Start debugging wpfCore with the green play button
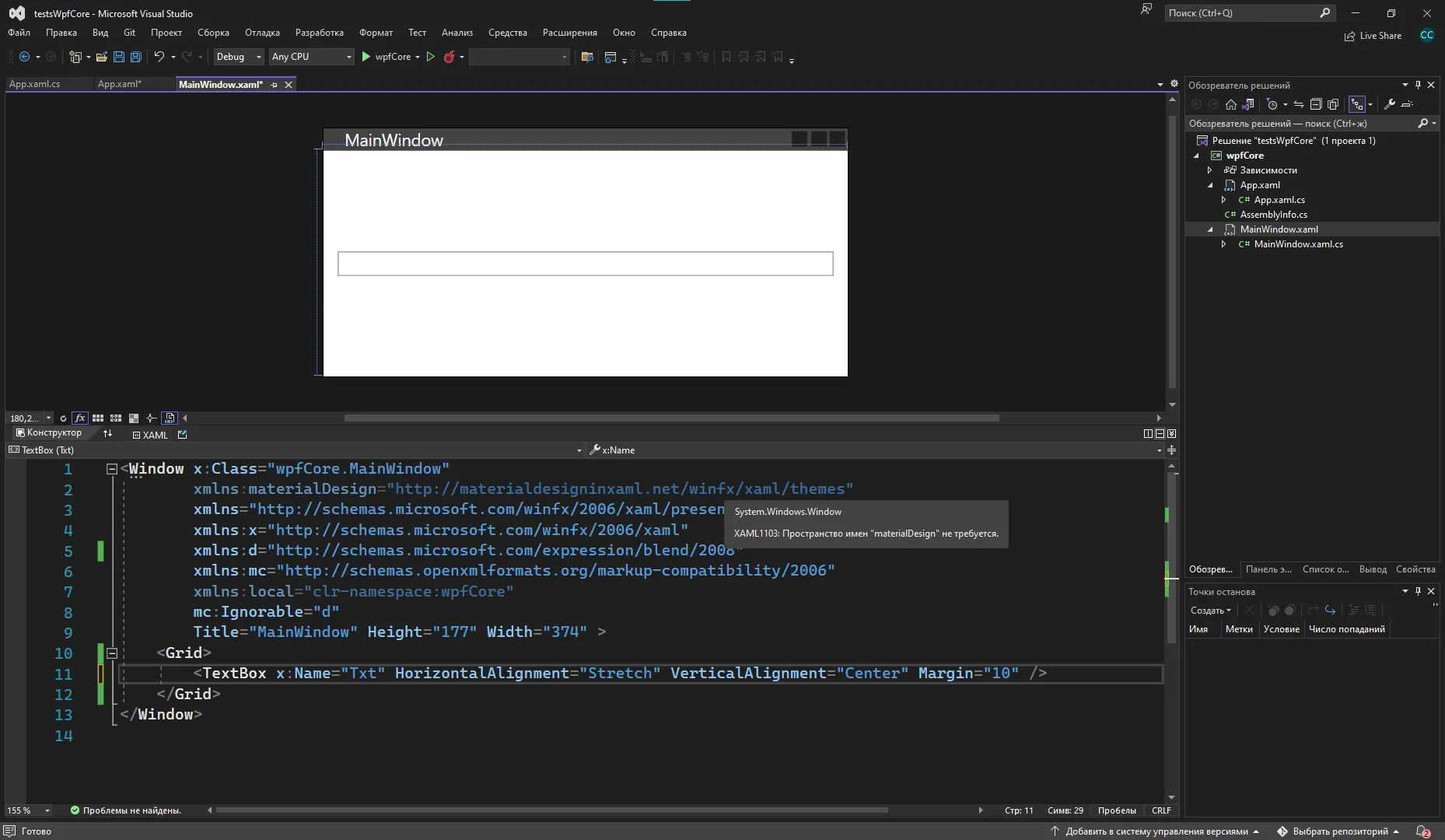 pyautogui.click(x=366, y=57)
